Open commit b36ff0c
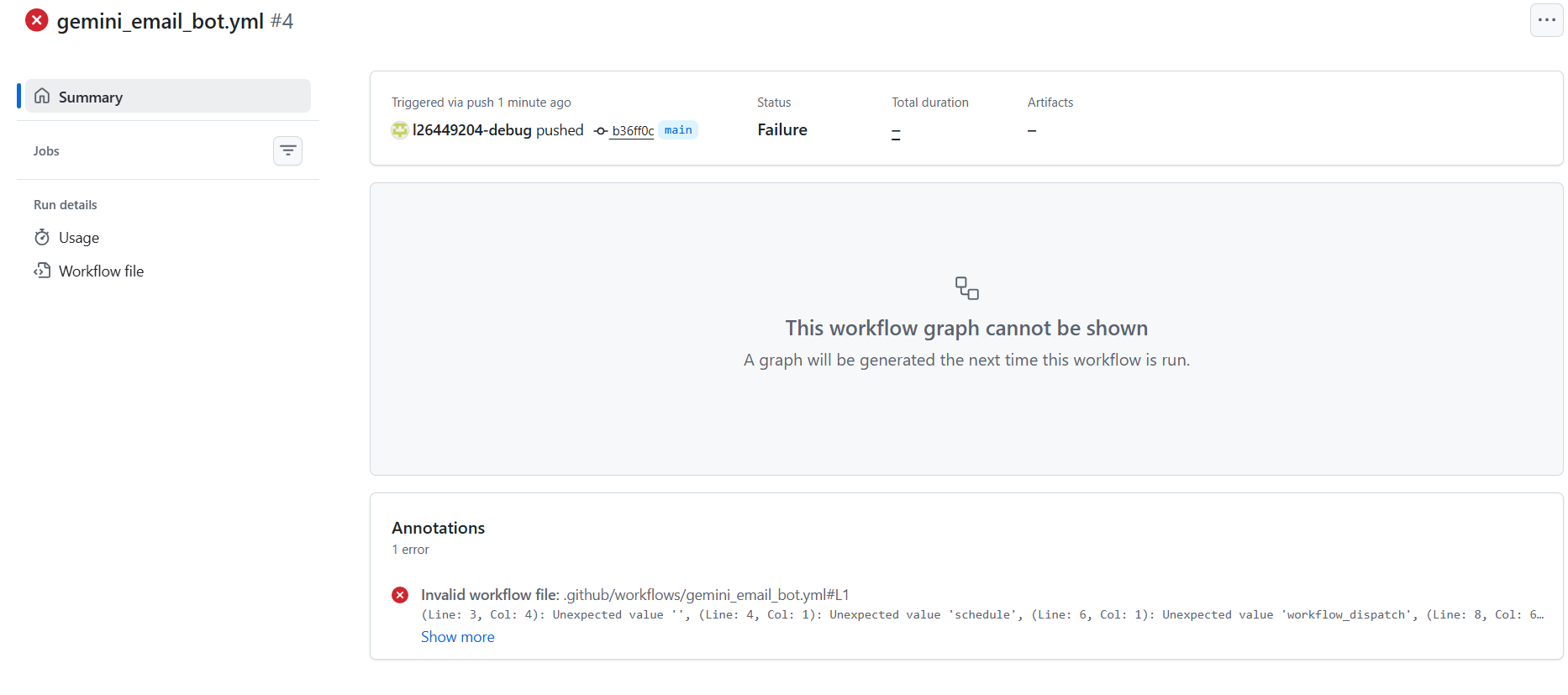The height and width of the screenshot is (695, 1568). [633, 131]
